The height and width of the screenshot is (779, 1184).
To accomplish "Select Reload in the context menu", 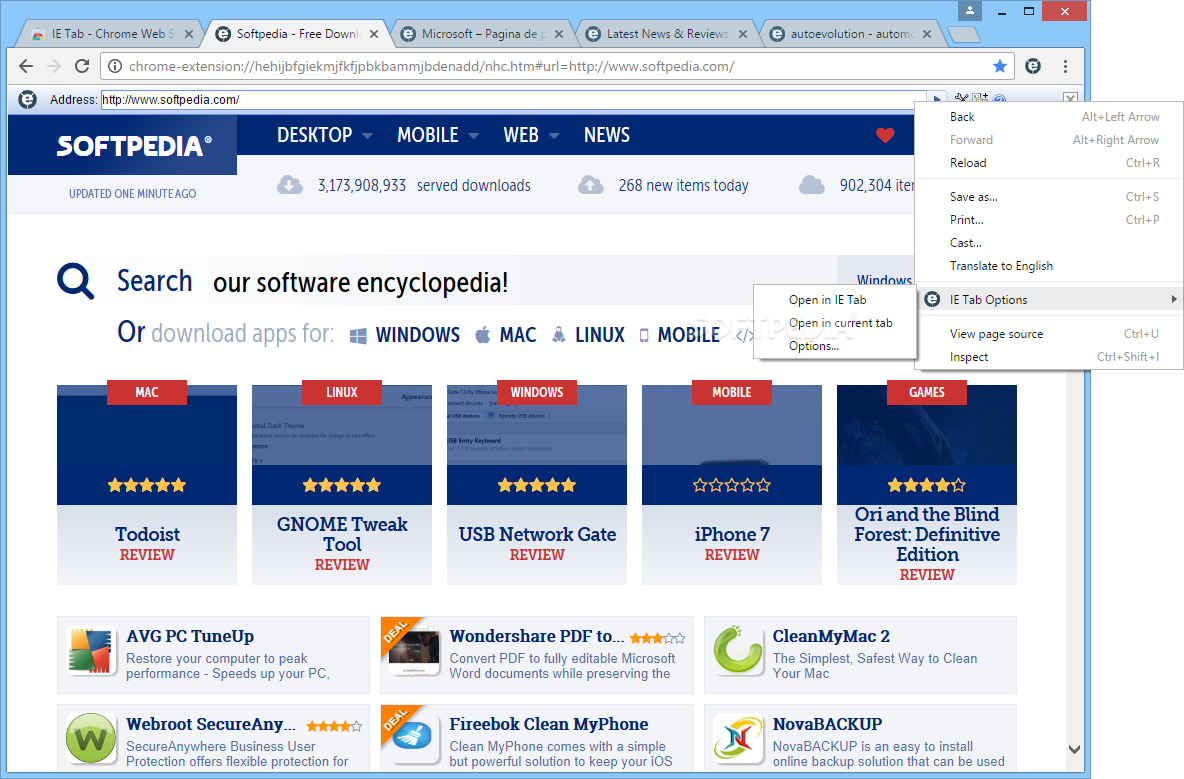I will coord(1049,162).
